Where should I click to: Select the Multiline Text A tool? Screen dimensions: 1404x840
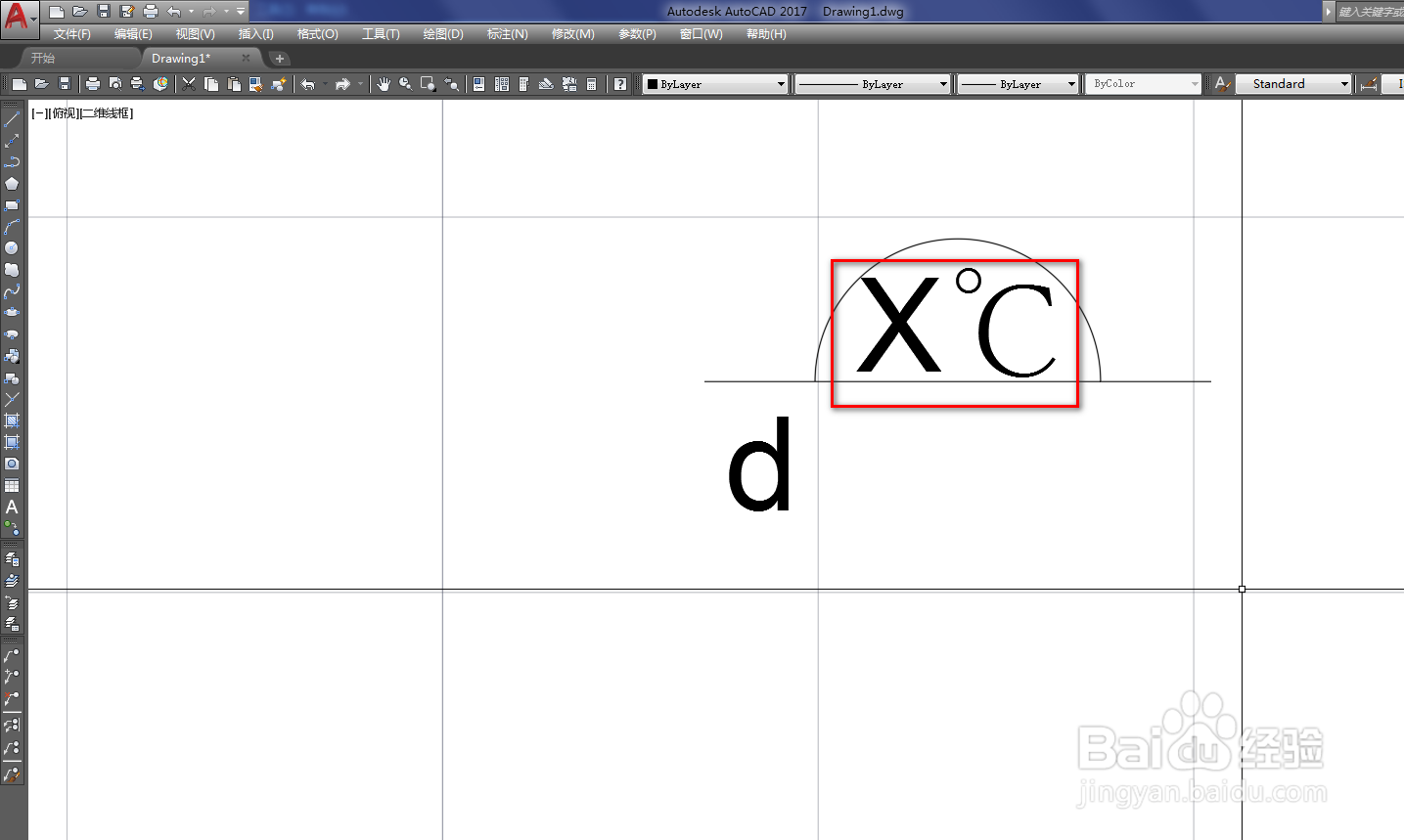12,507
